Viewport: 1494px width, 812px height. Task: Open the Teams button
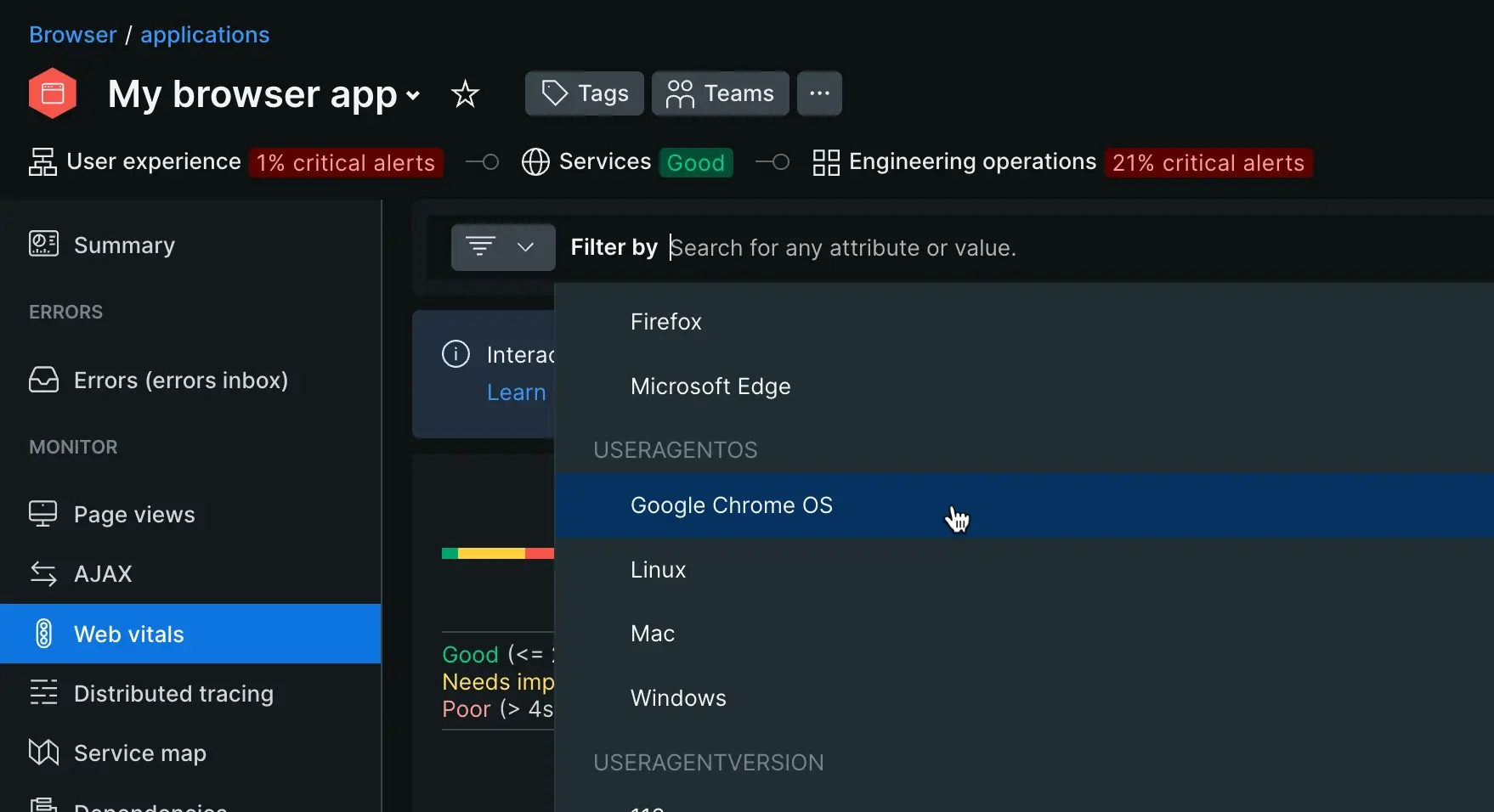click(x=720, y=93)
